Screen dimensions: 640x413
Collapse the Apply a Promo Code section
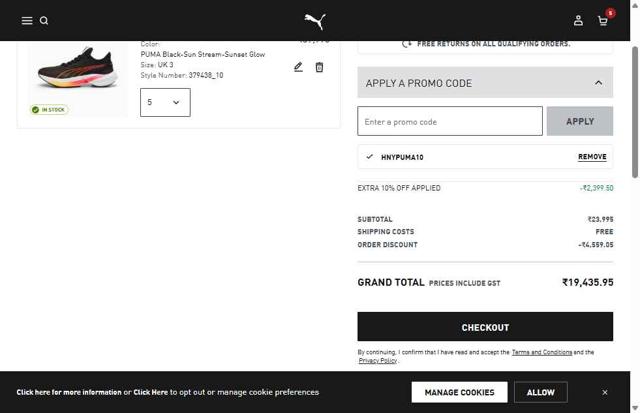coord(598,83)
